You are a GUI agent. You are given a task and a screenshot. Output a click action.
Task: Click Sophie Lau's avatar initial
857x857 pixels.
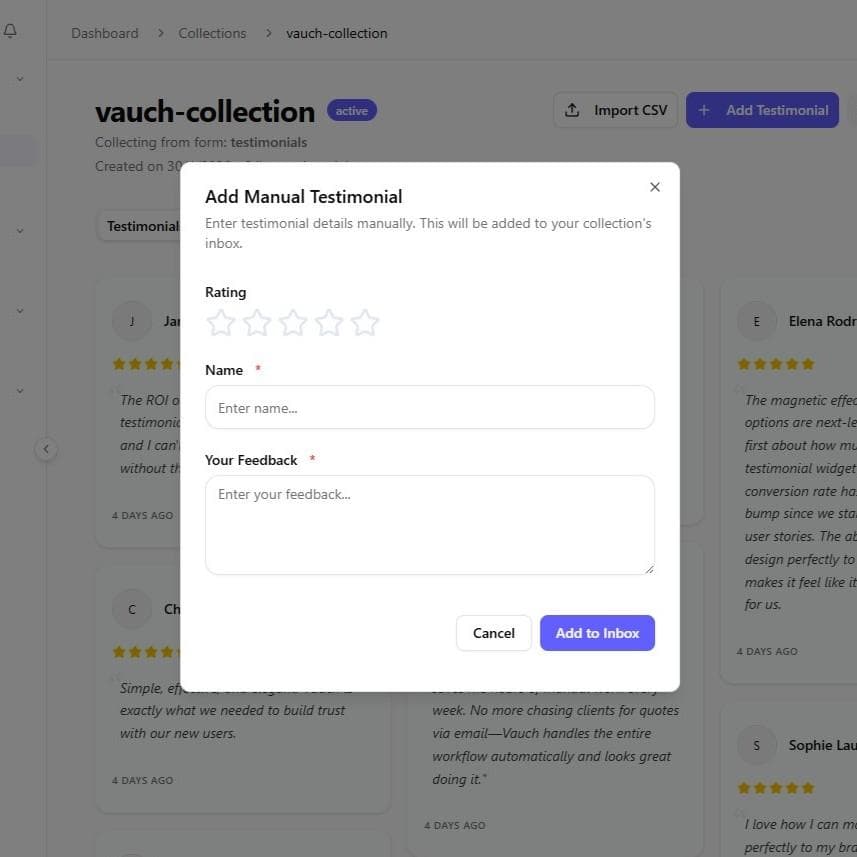(x=757, y=745)
